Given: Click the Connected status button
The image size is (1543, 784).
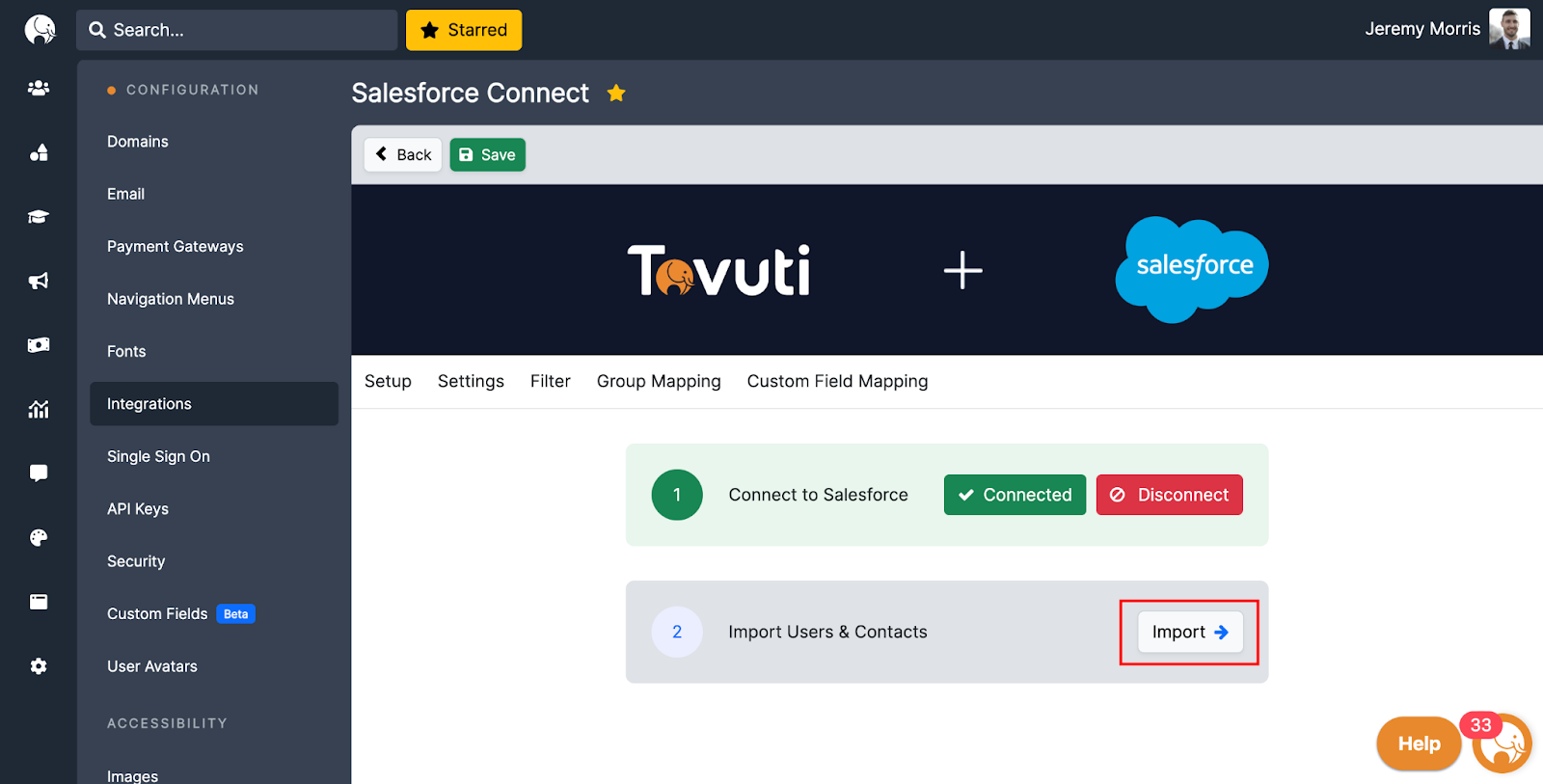Looking at the screenshot, I should click(1015, 495).
